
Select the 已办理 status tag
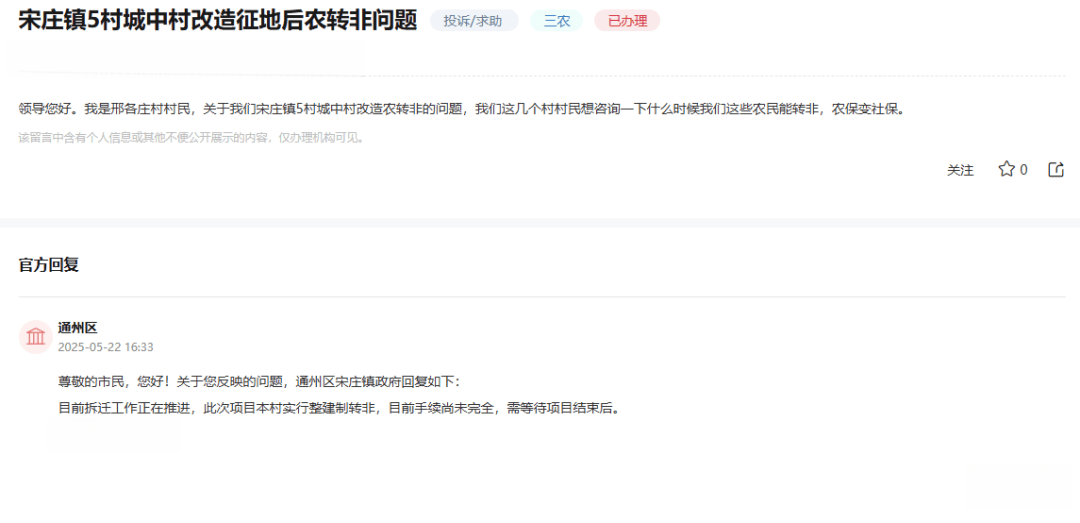627,21
